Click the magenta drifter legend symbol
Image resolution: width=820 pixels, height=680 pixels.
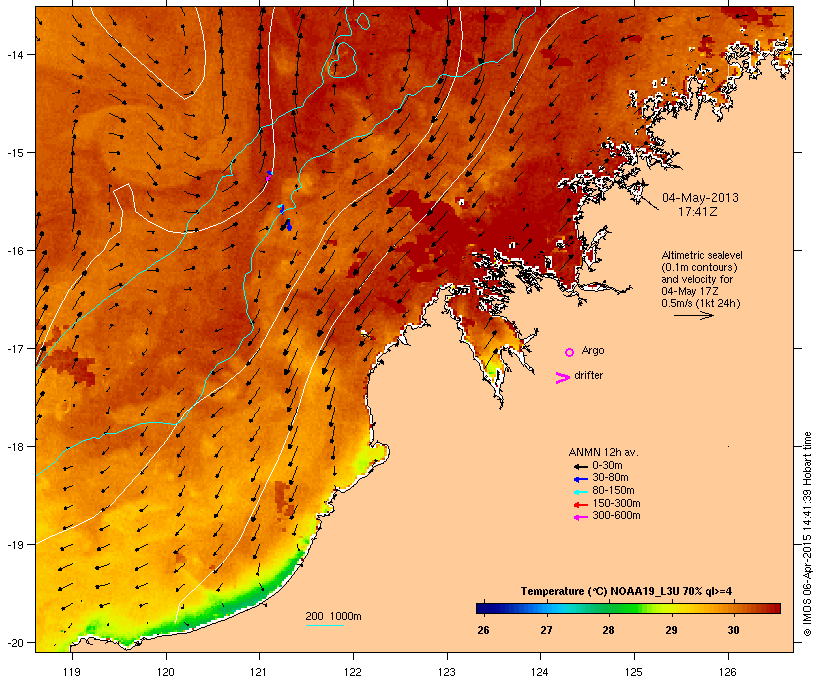562,378
